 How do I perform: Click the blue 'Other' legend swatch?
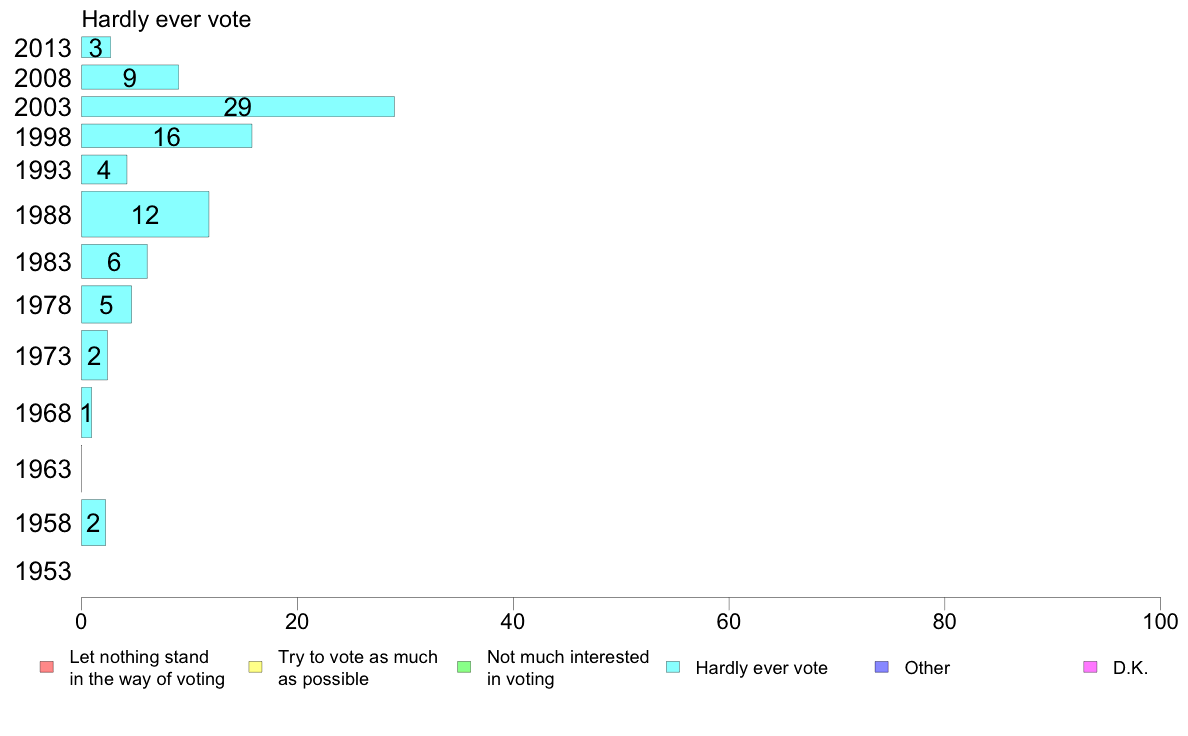point(882,667)
